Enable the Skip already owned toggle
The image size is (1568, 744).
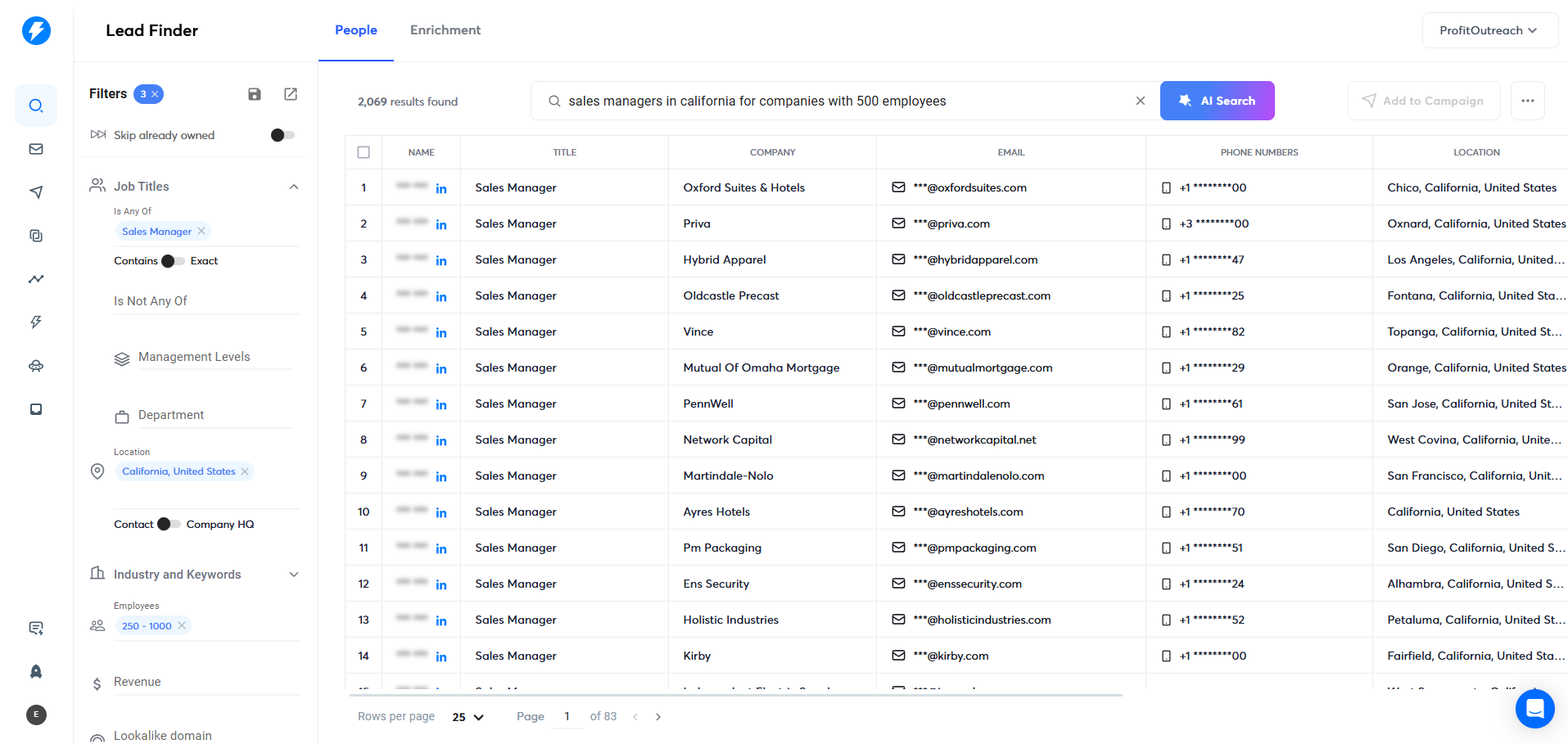(282, 135)
